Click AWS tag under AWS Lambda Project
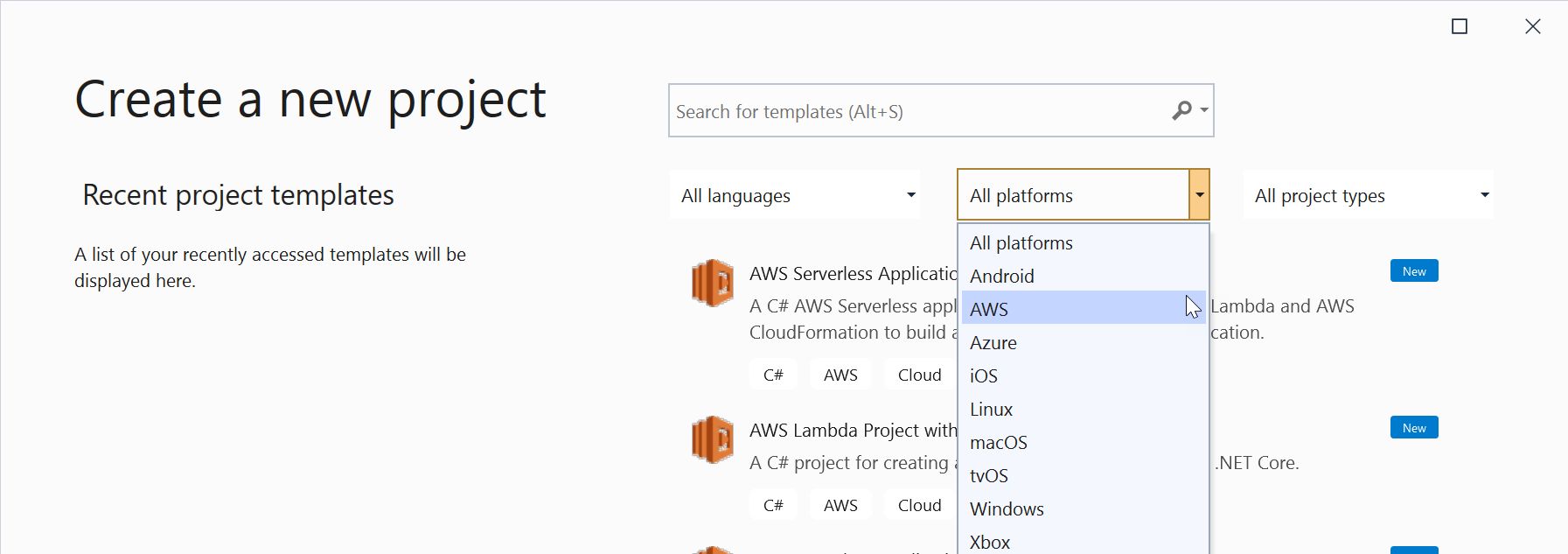This screenshot has height=554, width=1568. [840, 505]
